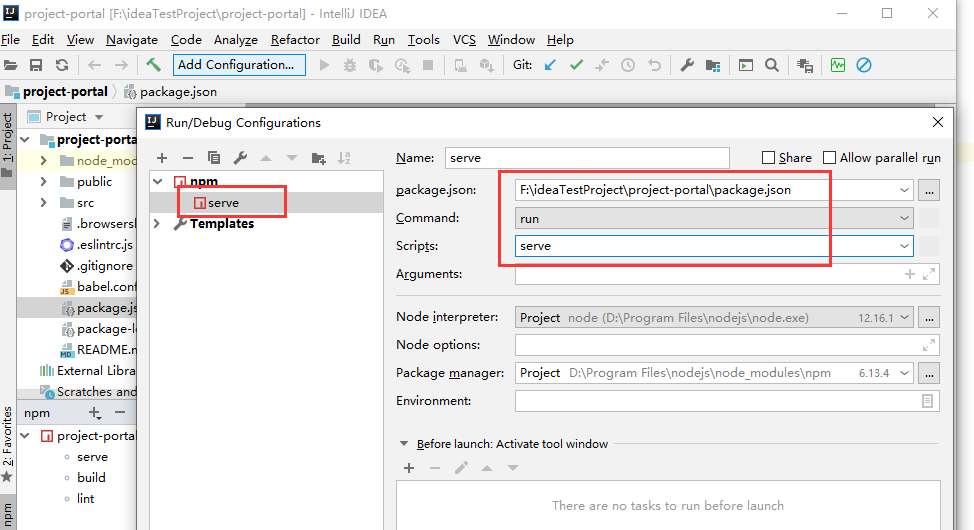Tick the Share checkbox

click(768, 158)
